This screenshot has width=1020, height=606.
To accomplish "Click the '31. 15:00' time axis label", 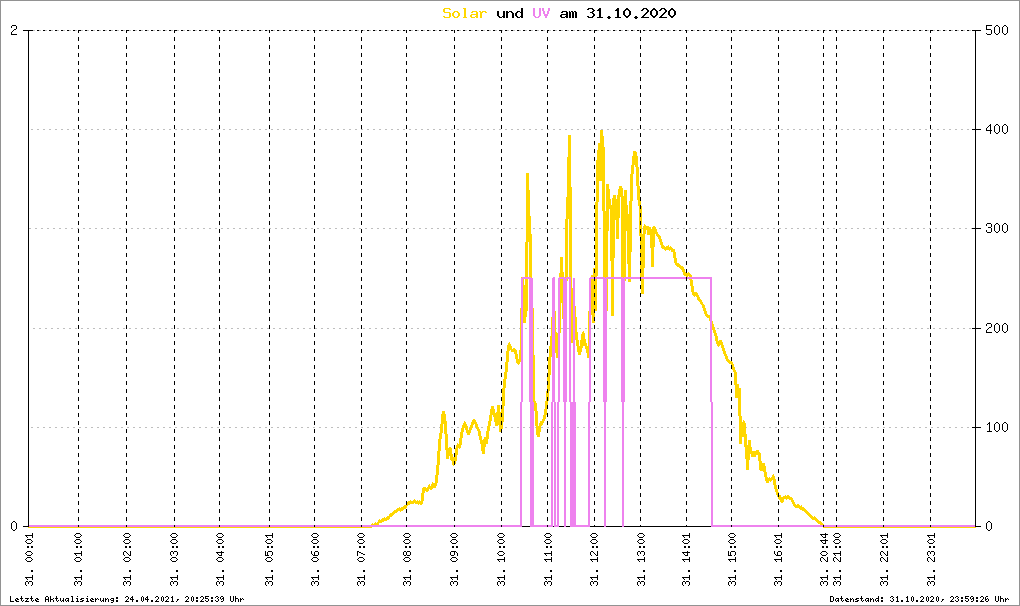I will (x=732, y=560).
